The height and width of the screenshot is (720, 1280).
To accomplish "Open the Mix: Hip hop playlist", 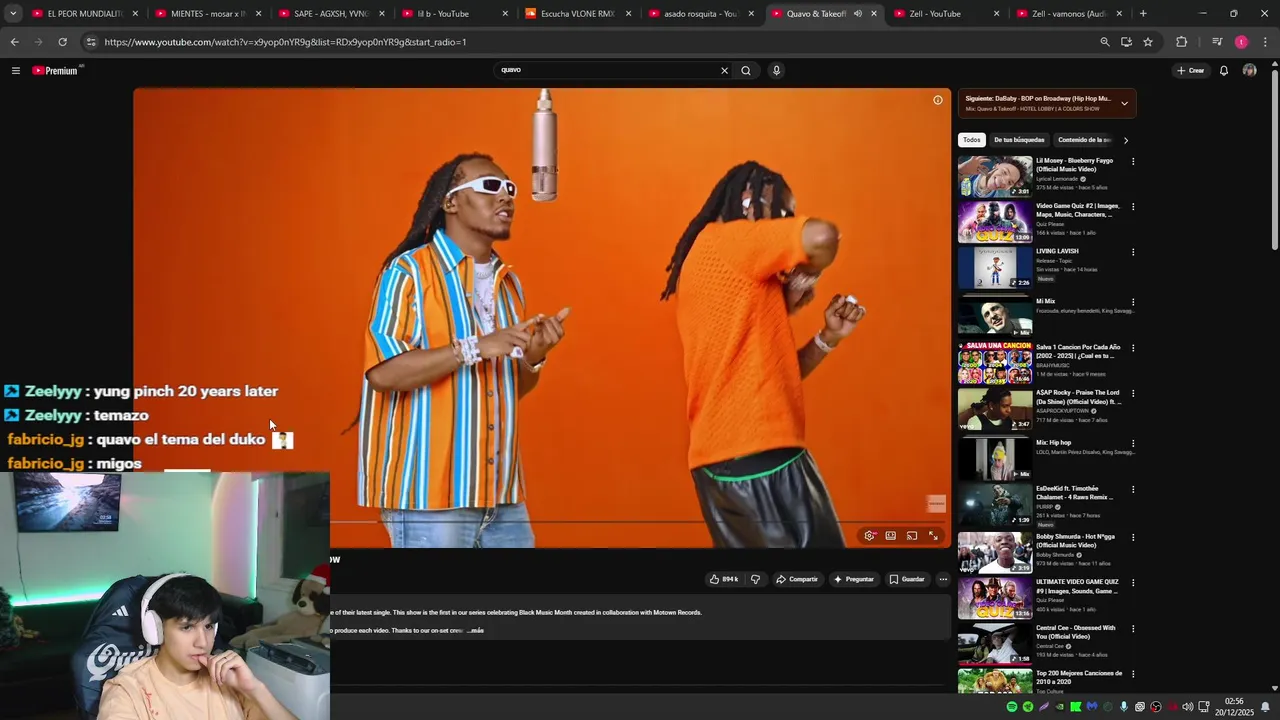I will point(1053,443).
